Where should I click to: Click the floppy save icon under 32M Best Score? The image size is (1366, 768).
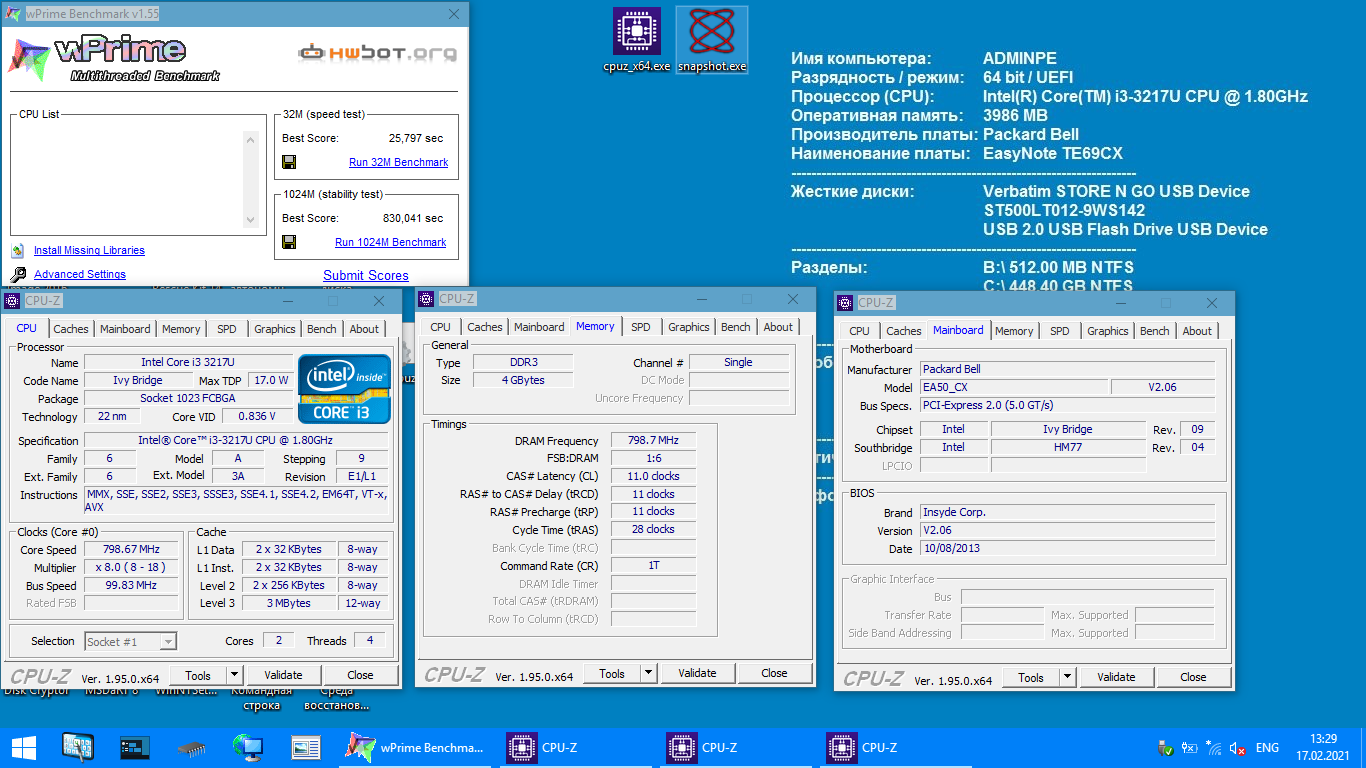(288, 162)
